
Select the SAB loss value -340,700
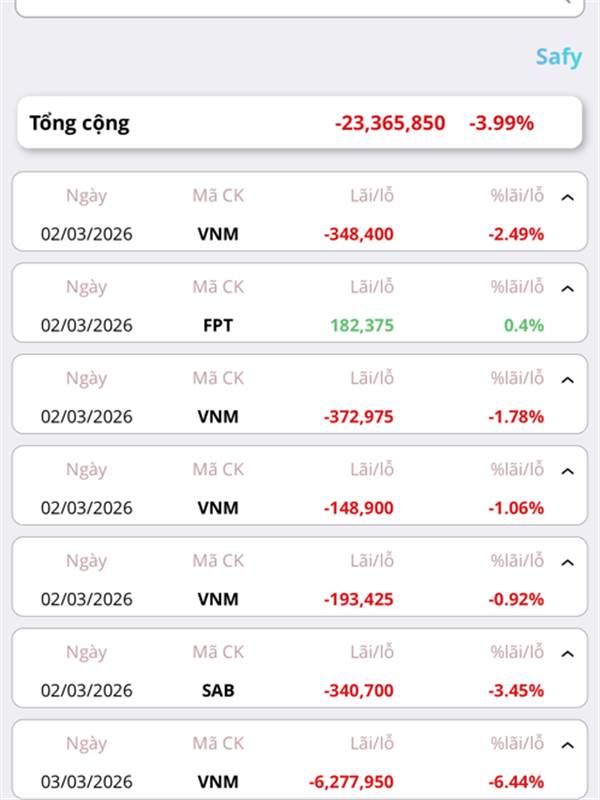tap(358, 690)
